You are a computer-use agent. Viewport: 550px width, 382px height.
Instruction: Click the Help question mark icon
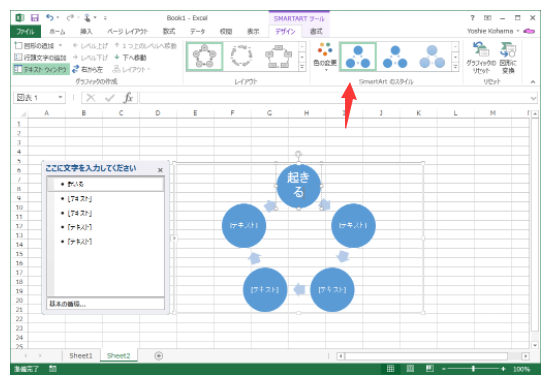[472, 18]
